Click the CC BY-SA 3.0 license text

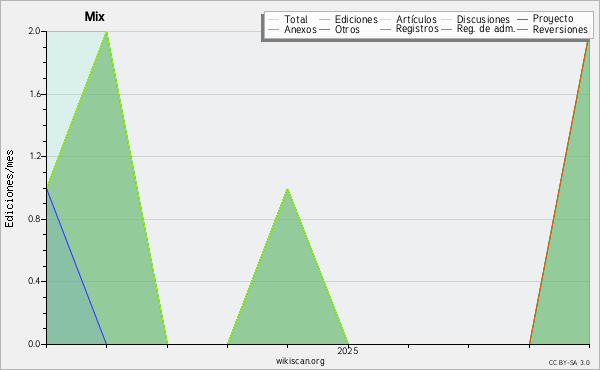[x=569, y=363]
